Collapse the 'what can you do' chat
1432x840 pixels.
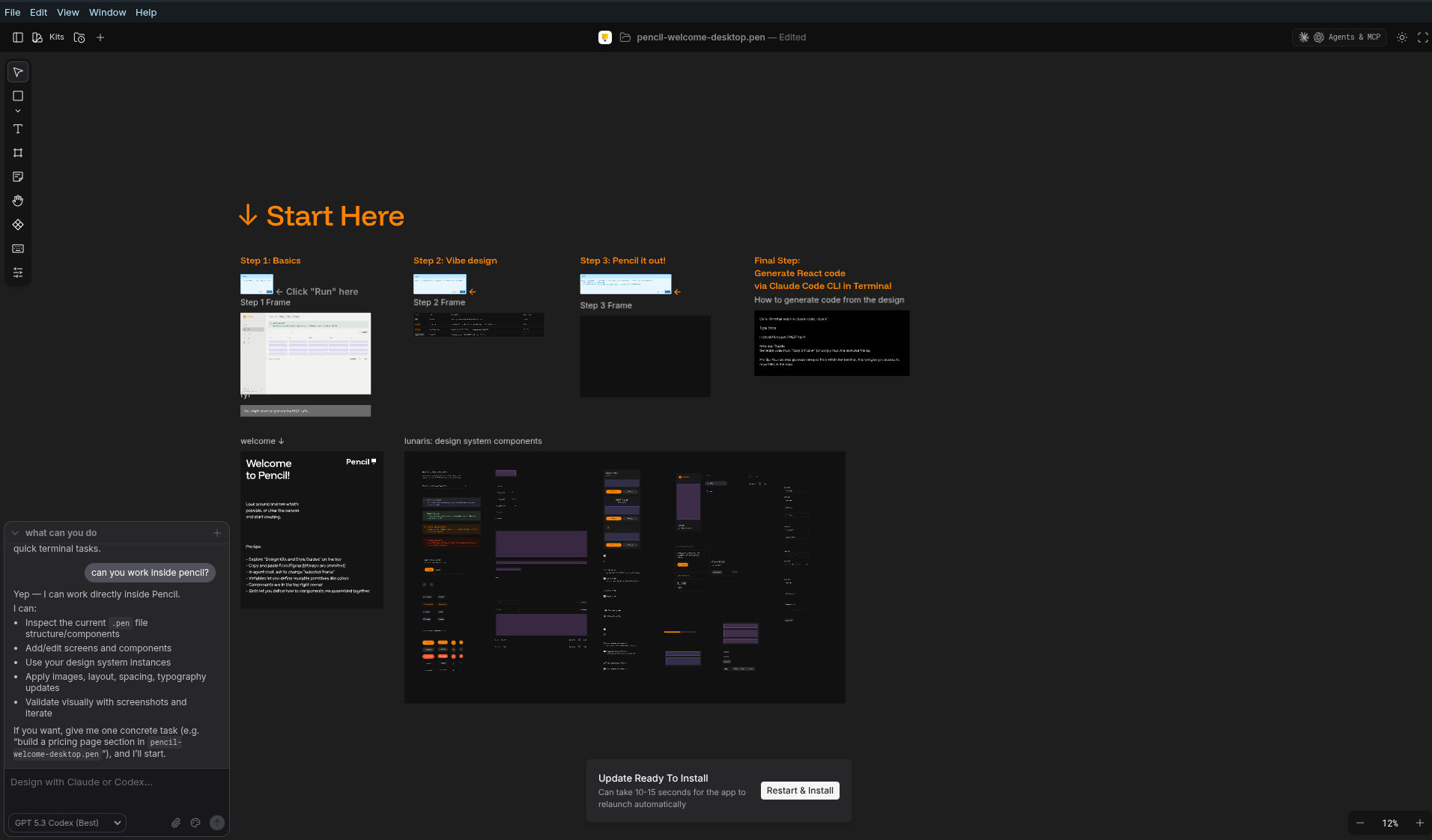tap(15, 533)
